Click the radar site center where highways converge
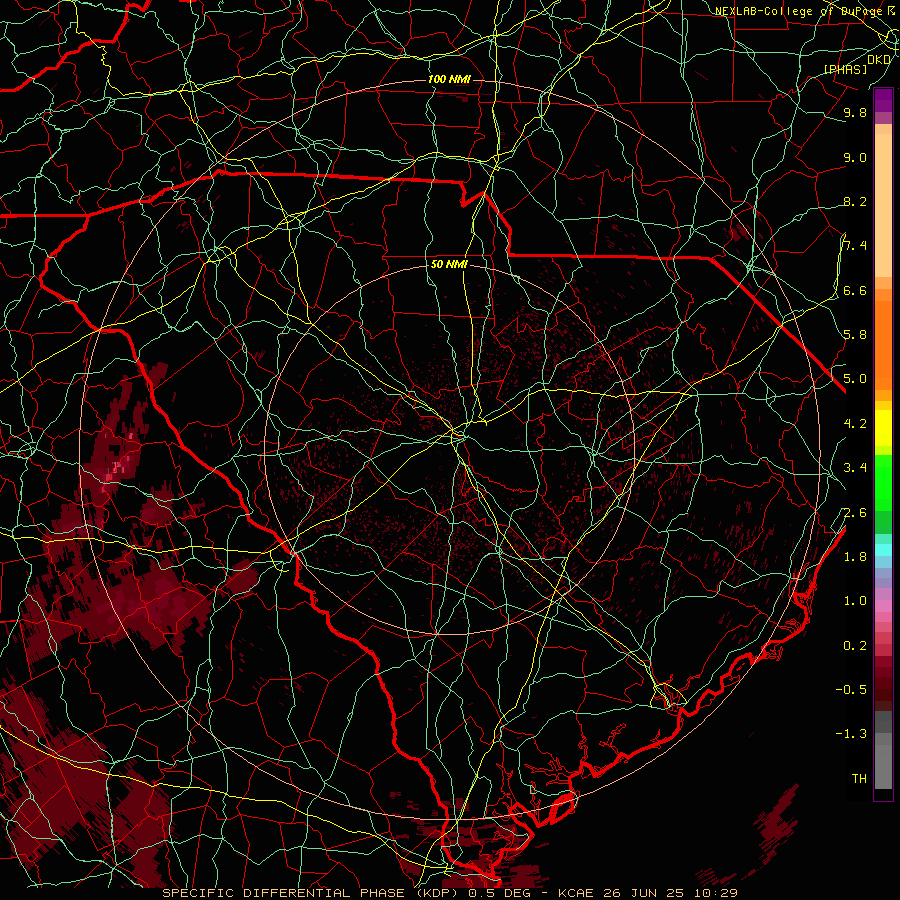The width and height of the screenshot is (900, 900). (x=459, y=432)
